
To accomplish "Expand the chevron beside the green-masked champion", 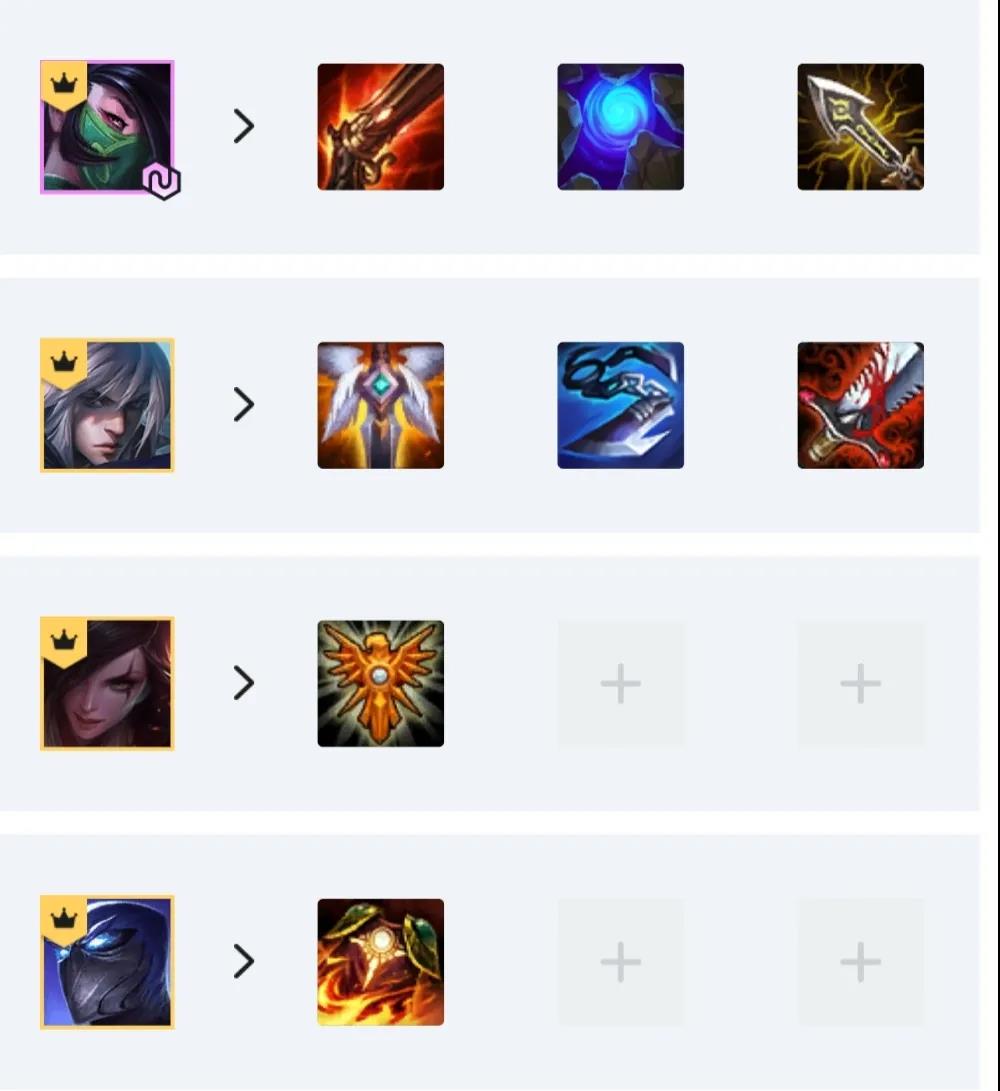I will 244,126.
